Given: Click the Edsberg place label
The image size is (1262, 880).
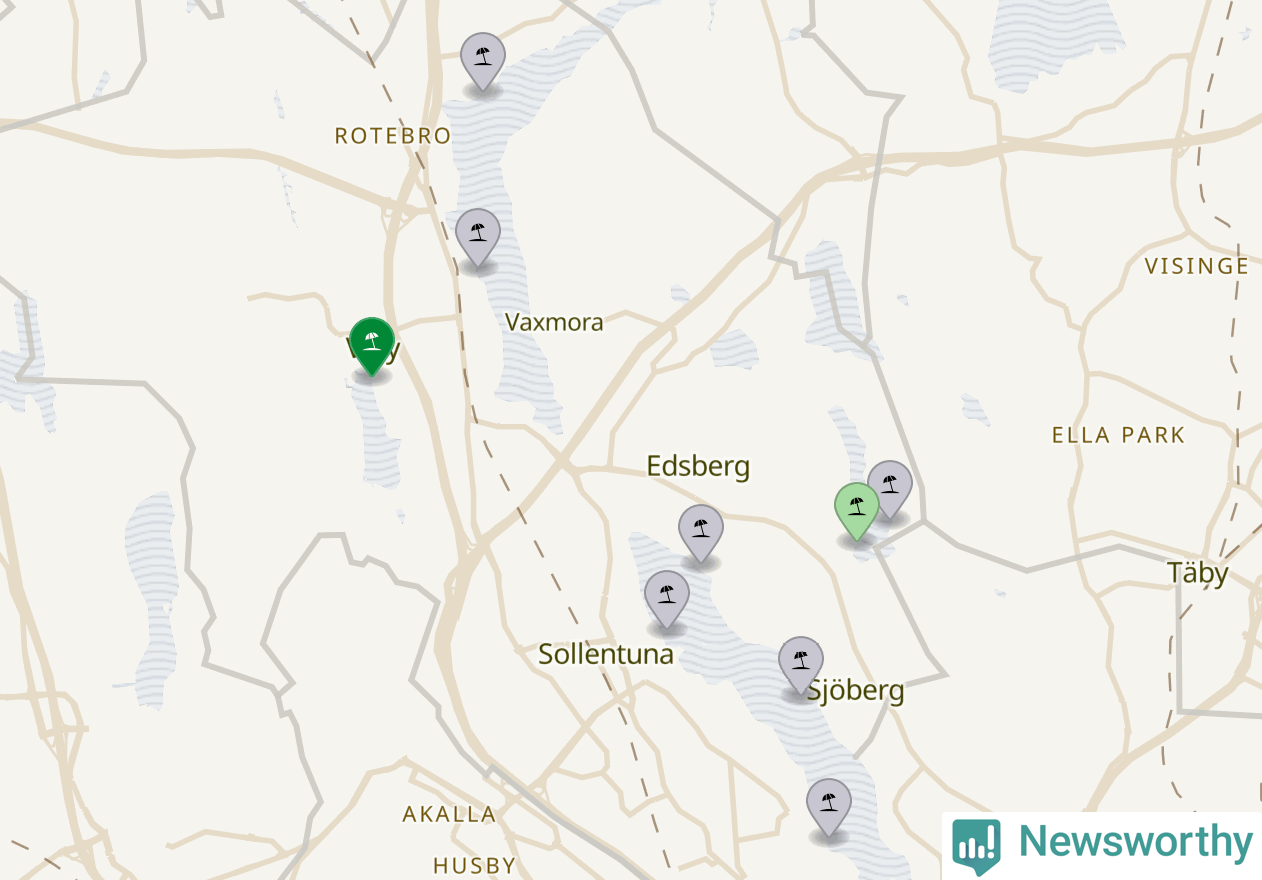Looking at the screenshot, I should (x=698, y=466).
